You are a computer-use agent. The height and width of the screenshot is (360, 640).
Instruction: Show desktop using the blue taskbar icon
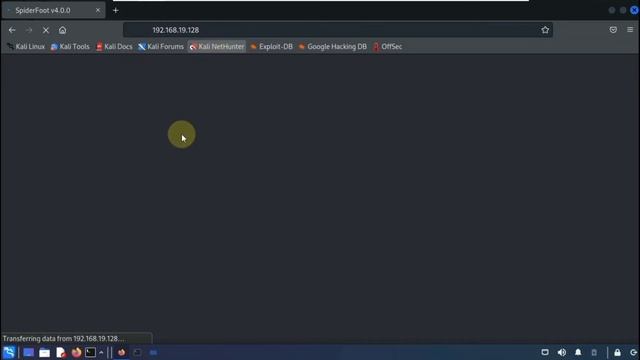(x=28, y=352)
